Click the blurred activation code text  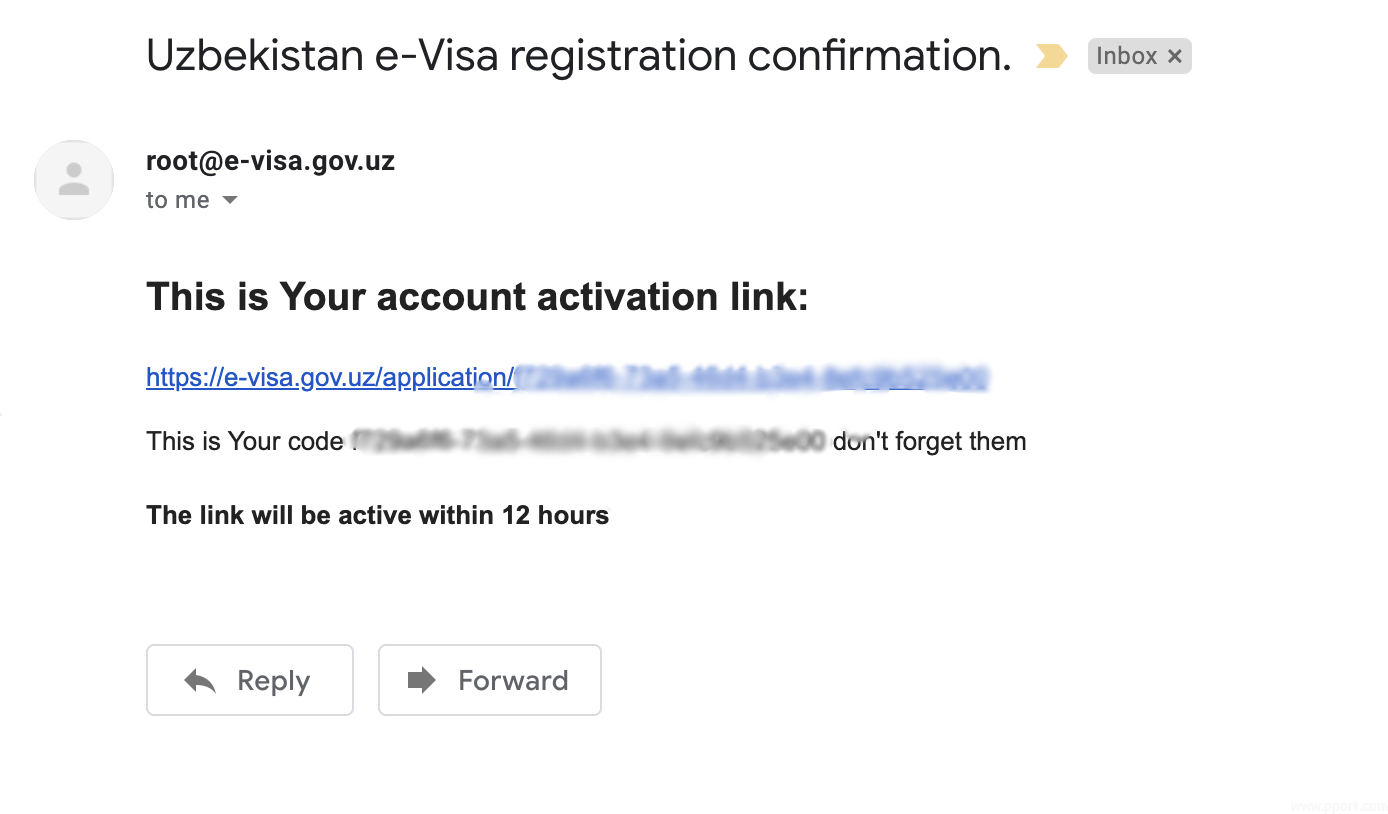coord(588,441)
